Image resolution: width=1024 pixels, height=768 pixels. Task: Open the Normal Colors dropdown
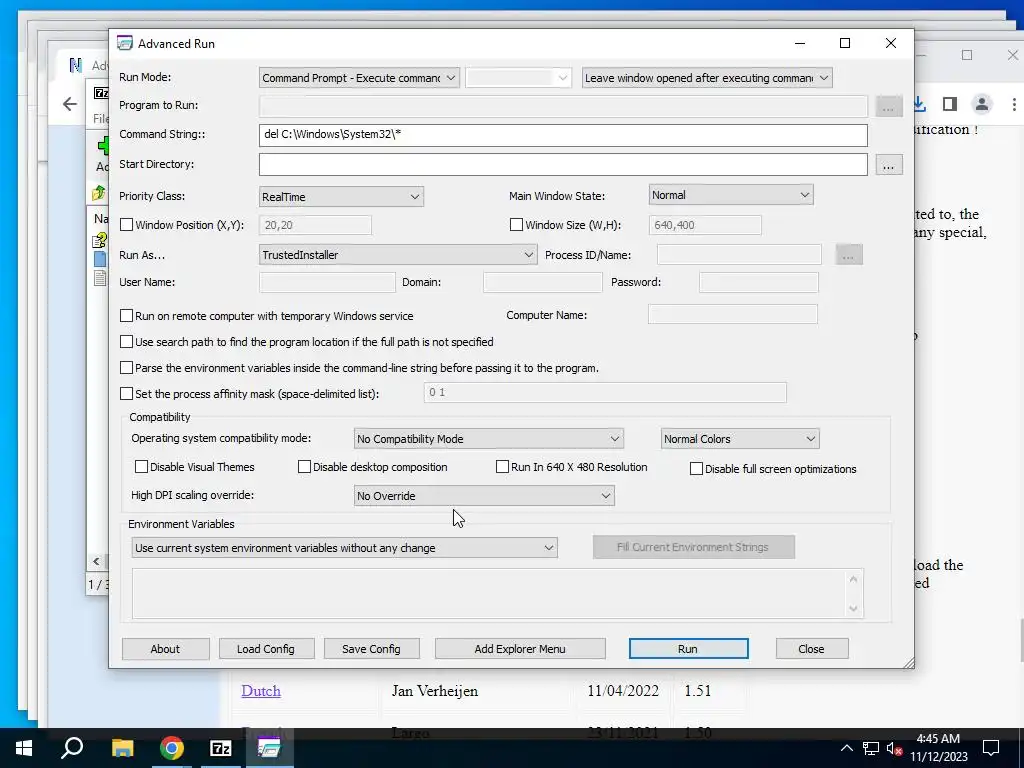(740, 439)
